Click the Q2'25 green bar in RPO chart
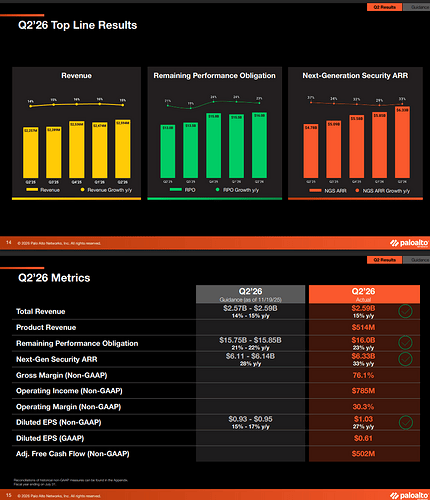 (x=168, y=151)
